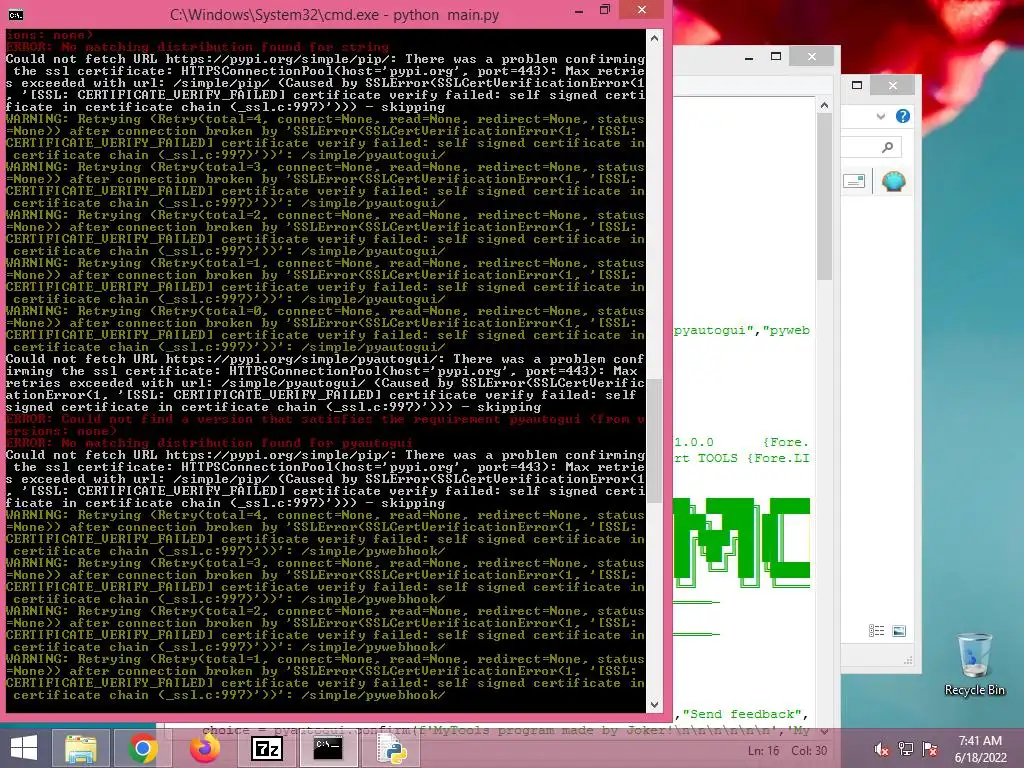The width and height of the screenshot is (1024, 768).
Task: Maximize the File Explorer window behind
Action: pos(857,85)
